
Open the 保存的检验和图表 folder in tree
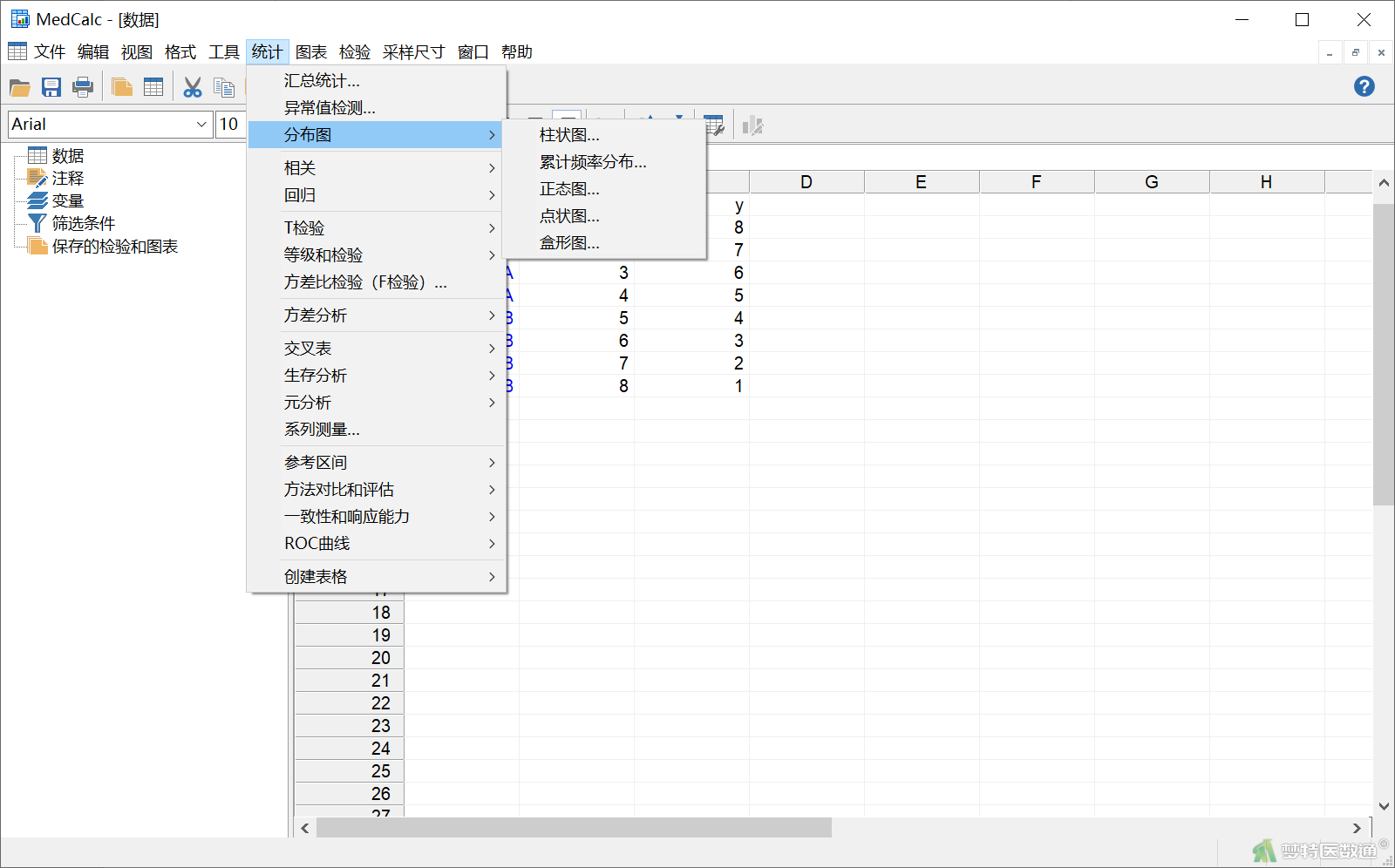point(115,247)
